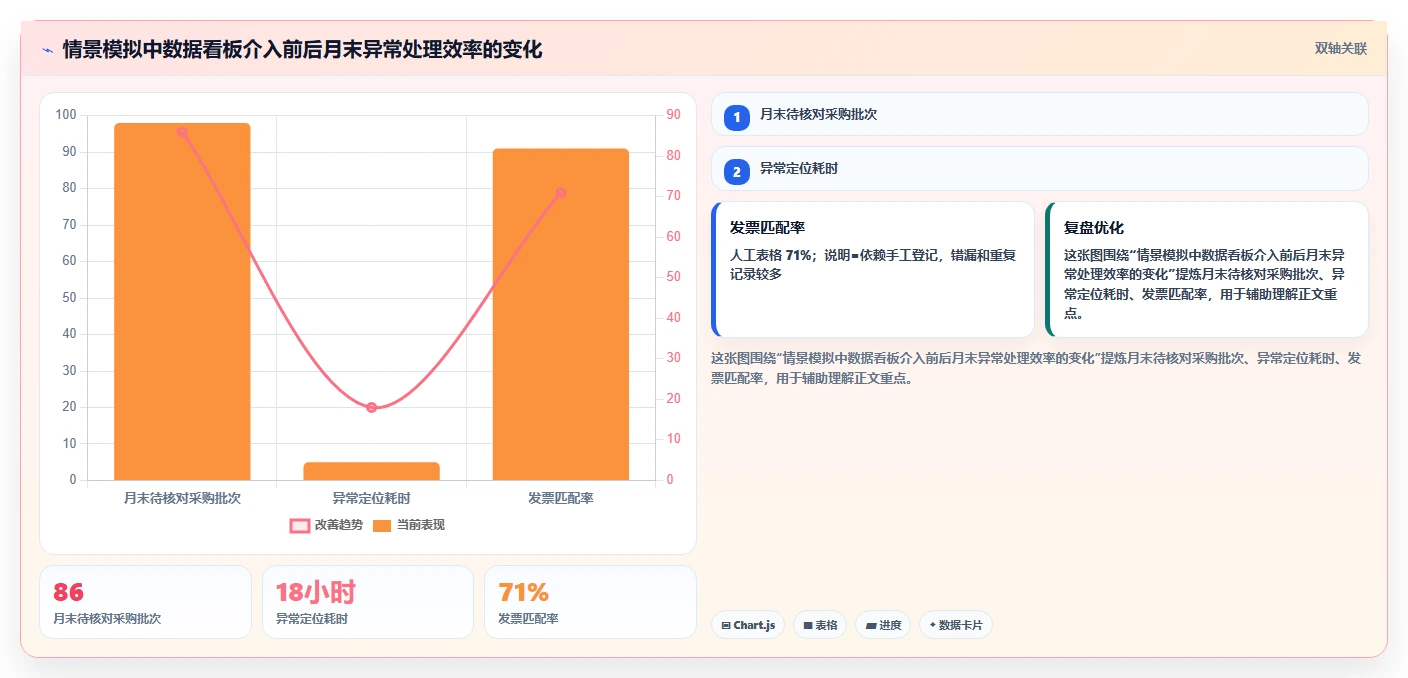Select the trend point on 月末待核对采购批次 bar

(182, 132)
